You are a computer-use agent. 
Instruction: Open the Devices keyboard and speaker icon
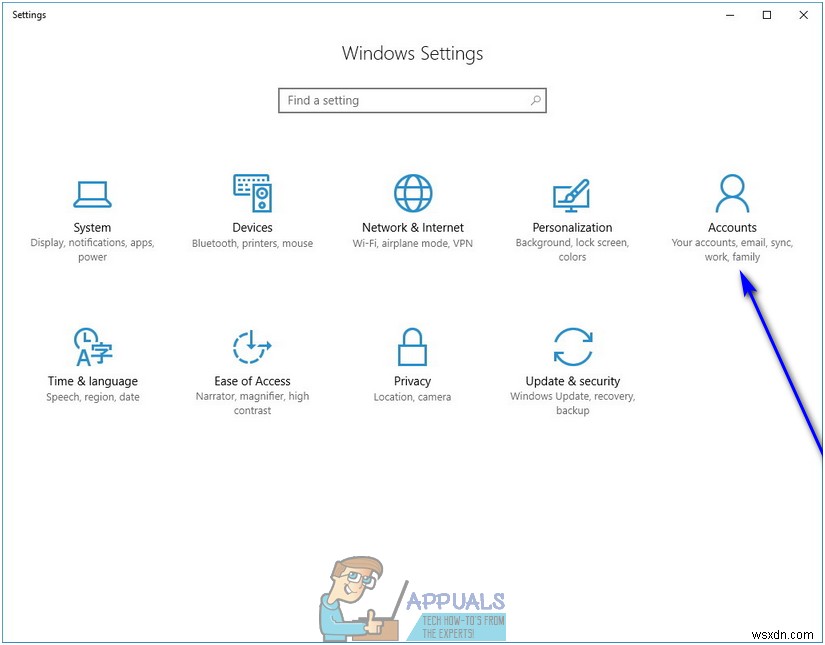[253, 193]
